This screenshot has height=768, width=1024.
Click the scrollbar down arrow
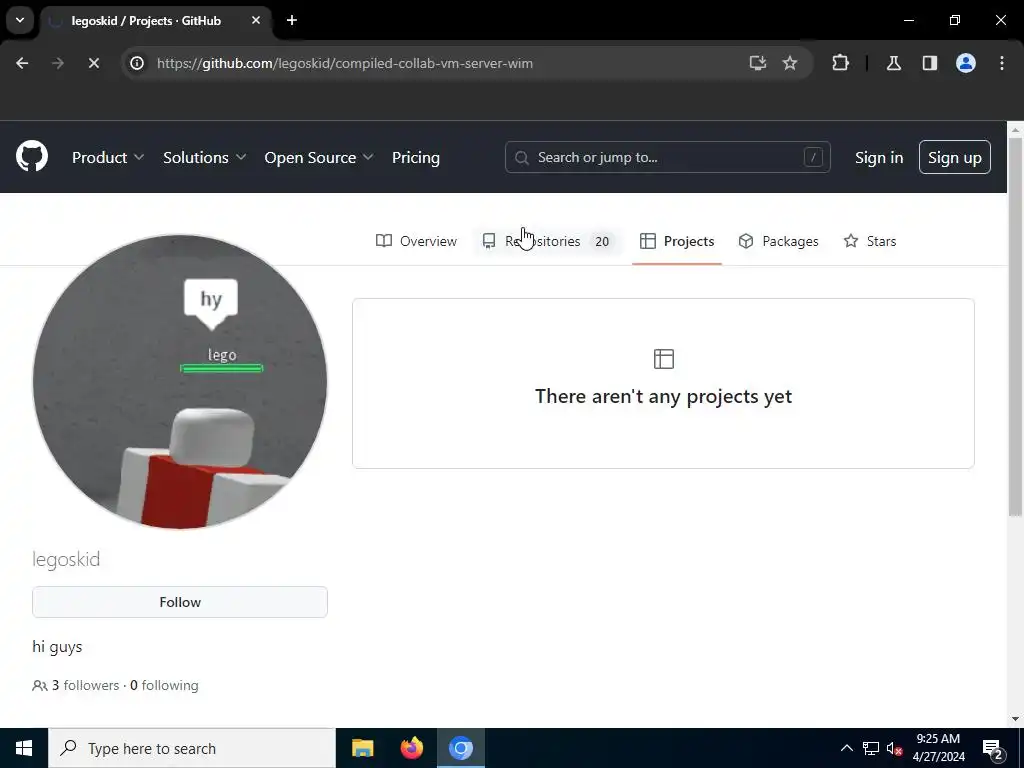(1016, 719)
